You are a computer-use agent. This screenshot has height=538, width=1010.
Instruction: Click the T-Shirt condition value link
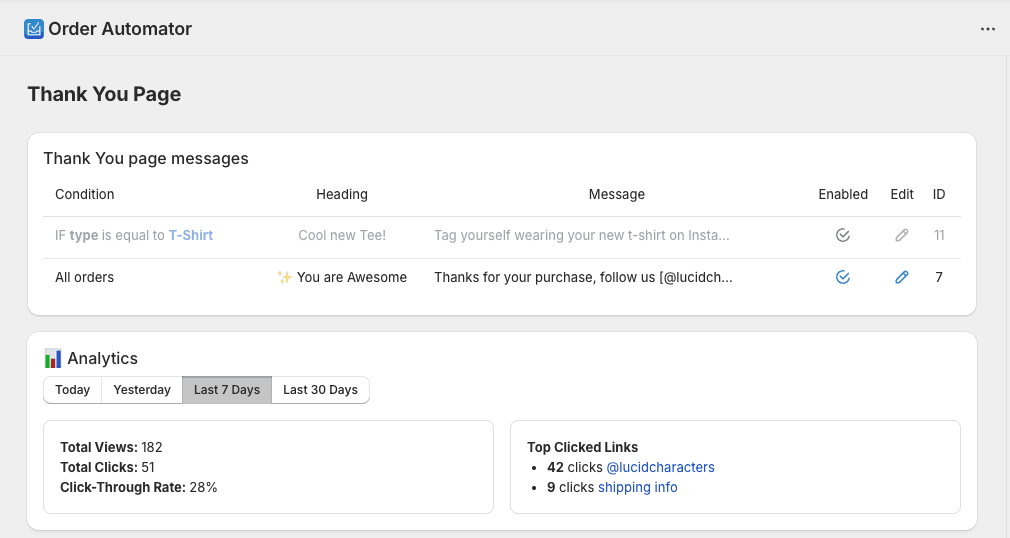[x=190, y=236]
